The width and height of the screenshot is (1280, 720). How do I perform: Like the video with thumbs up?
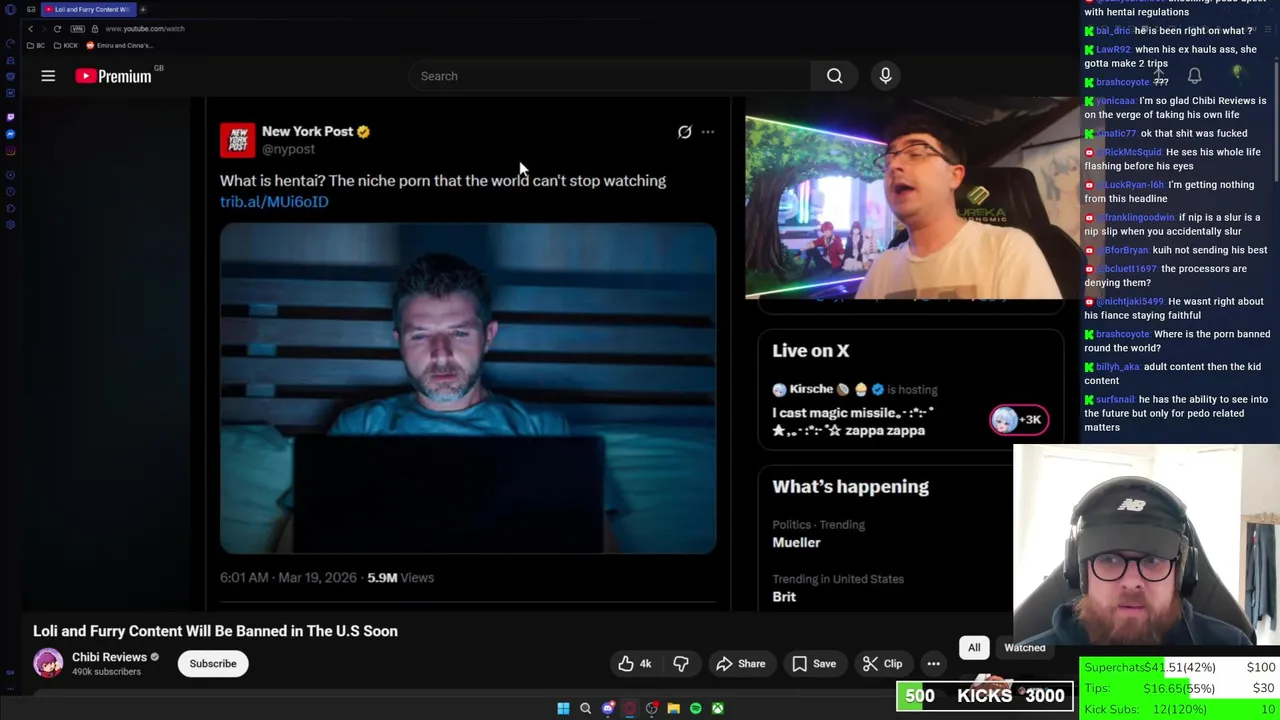635,664
